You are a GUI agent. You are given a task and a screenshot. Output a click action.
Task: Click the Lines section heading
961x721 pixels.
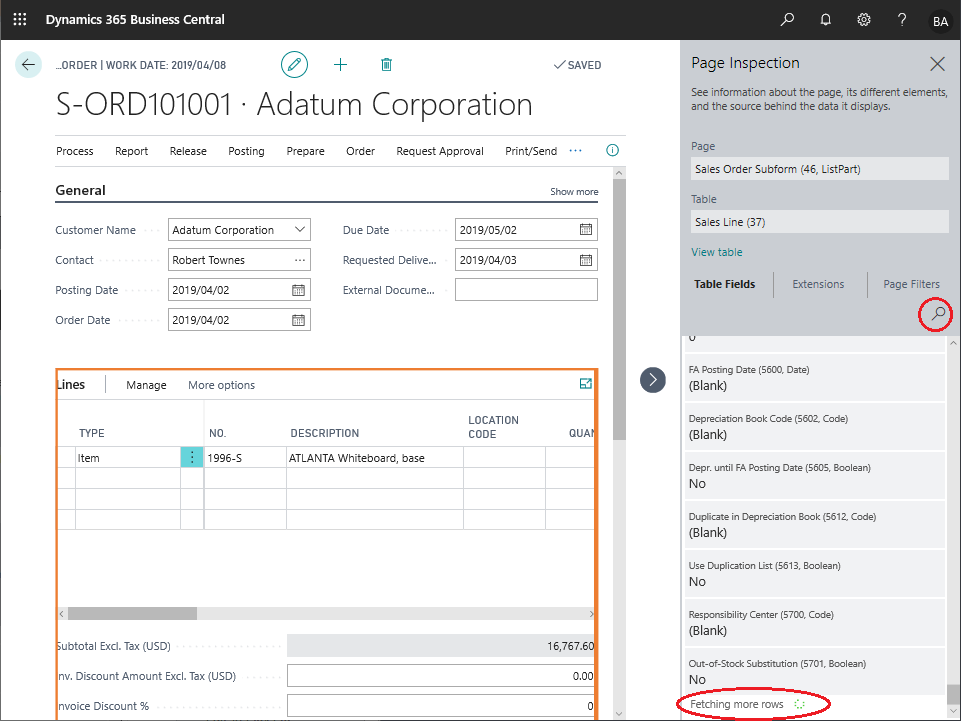click(71, 384)
